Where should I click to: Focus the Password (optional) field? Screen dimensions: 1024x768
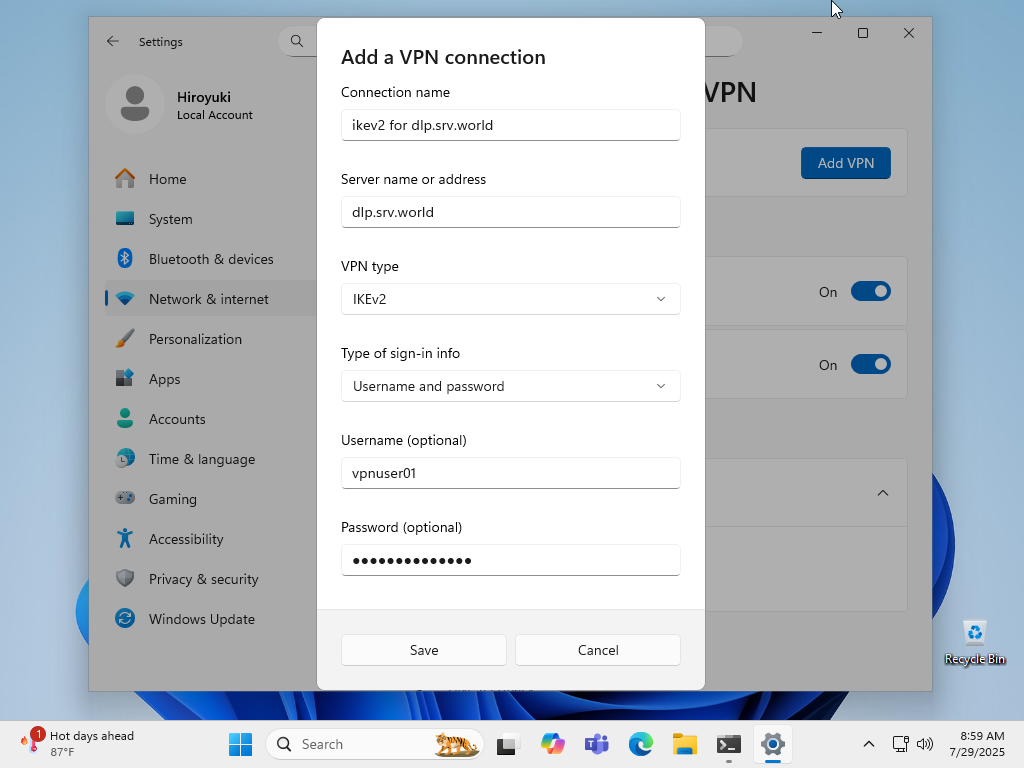click(x=511, y=560)
